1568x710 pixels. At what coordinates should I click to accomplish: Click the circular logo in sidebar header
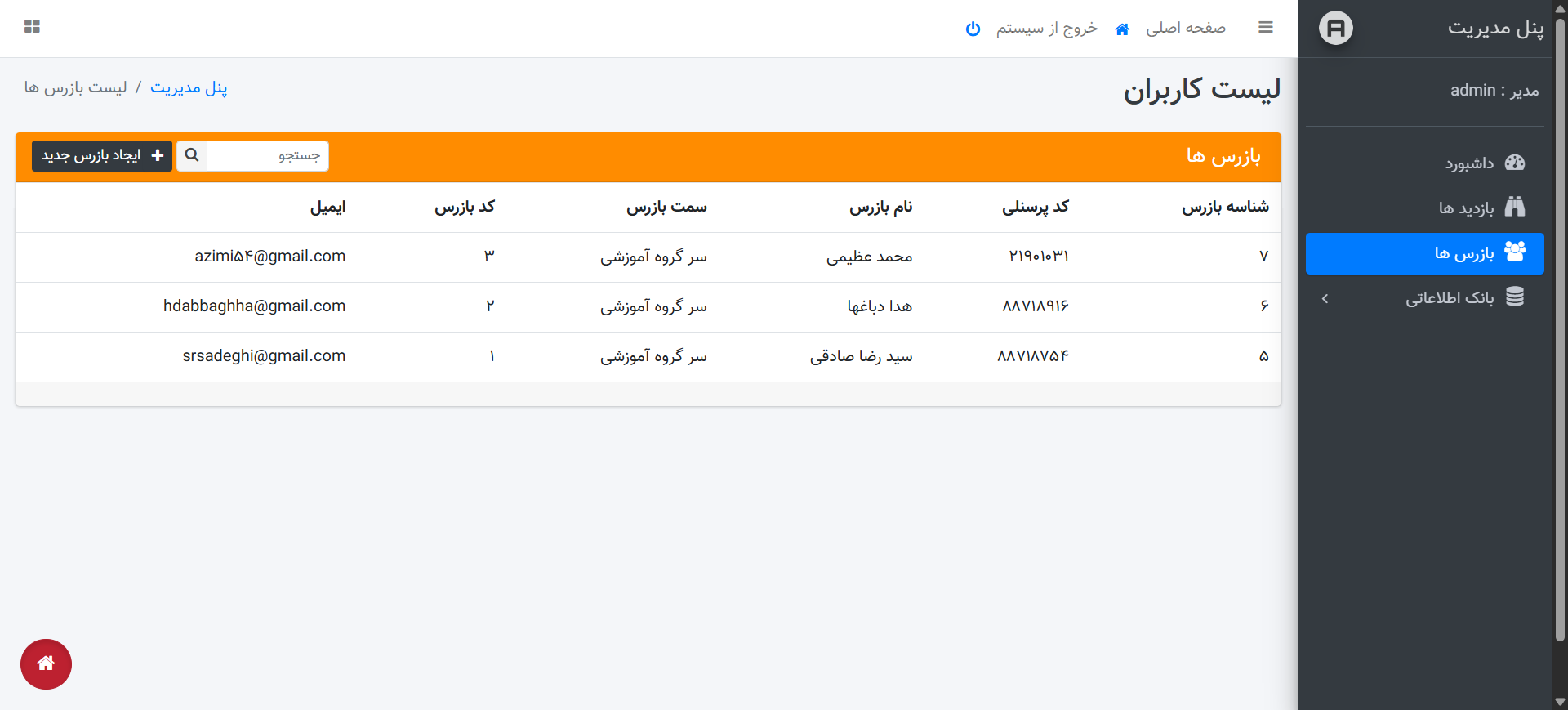(1335, 29)
